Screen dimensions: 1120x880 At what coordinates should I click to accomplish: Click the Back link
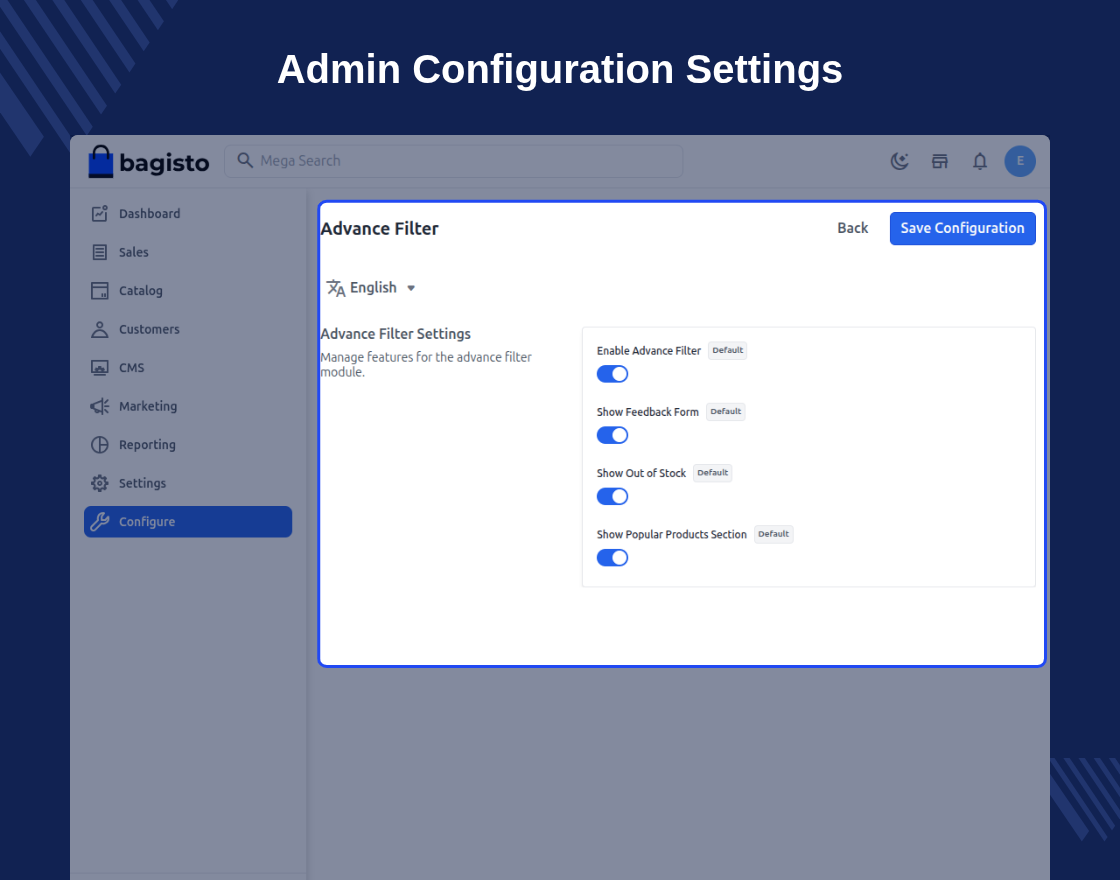[x=852, y=229]
